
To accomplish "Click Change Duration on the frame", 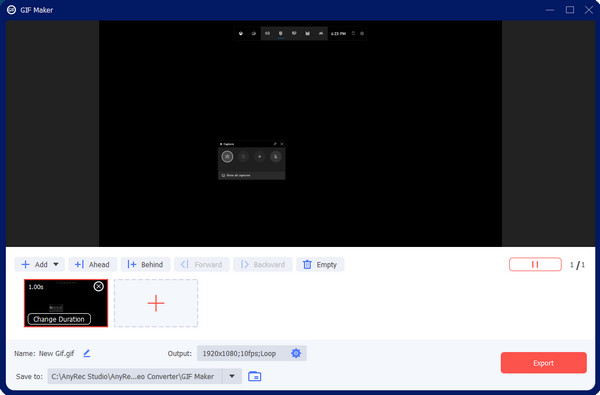I will [x=59, y=319].
